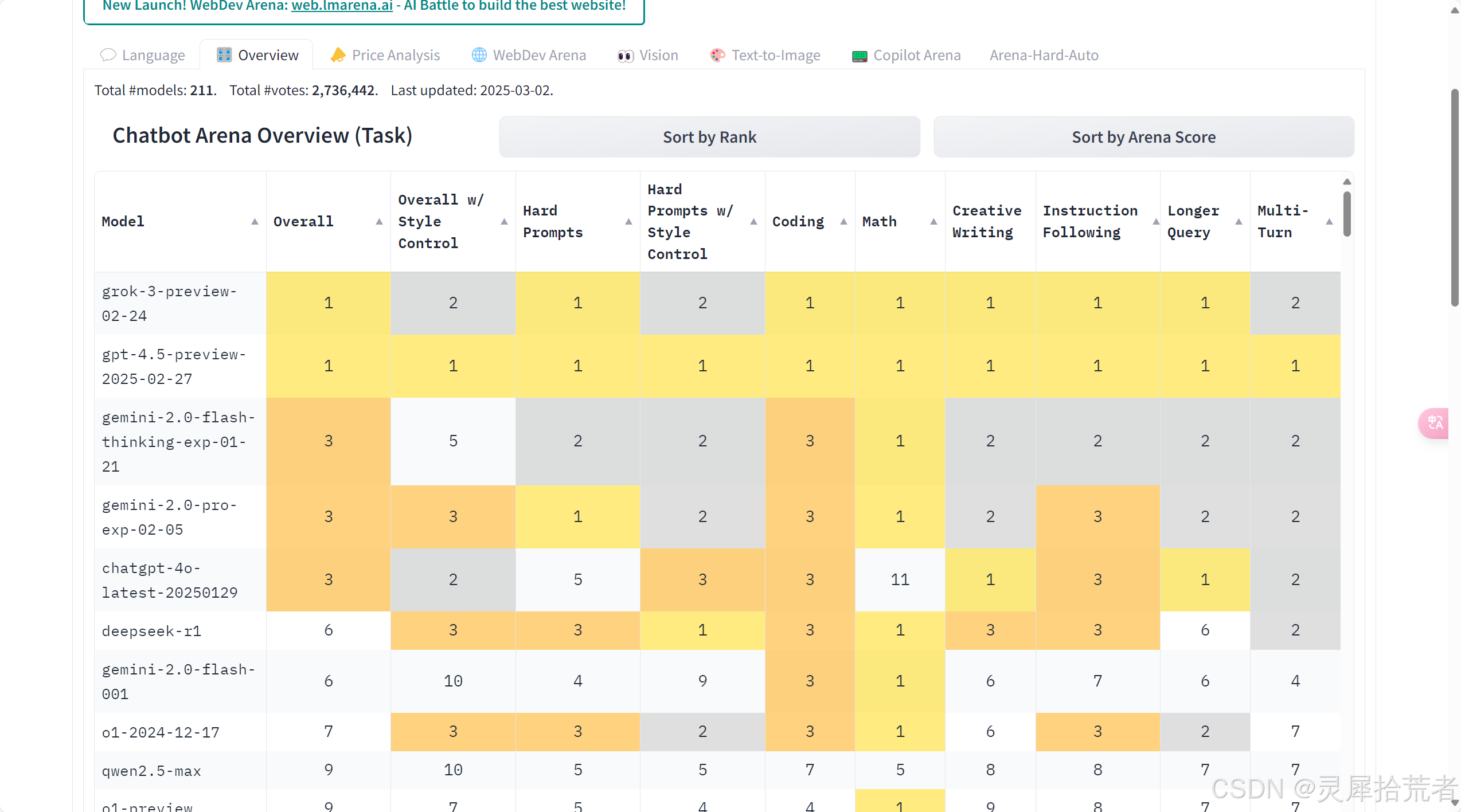The image size is (1461, 812).
Task: Click the Math column sort arrow
Action: coord(933,222)
